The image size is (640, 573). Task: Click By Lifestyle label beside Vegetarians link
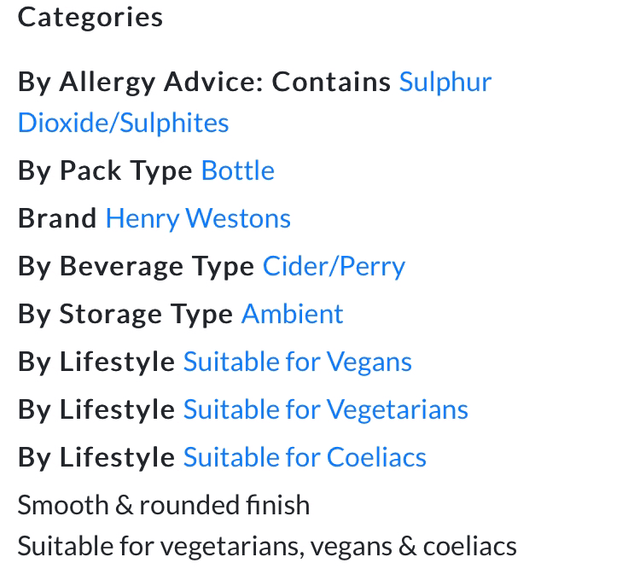96,410
